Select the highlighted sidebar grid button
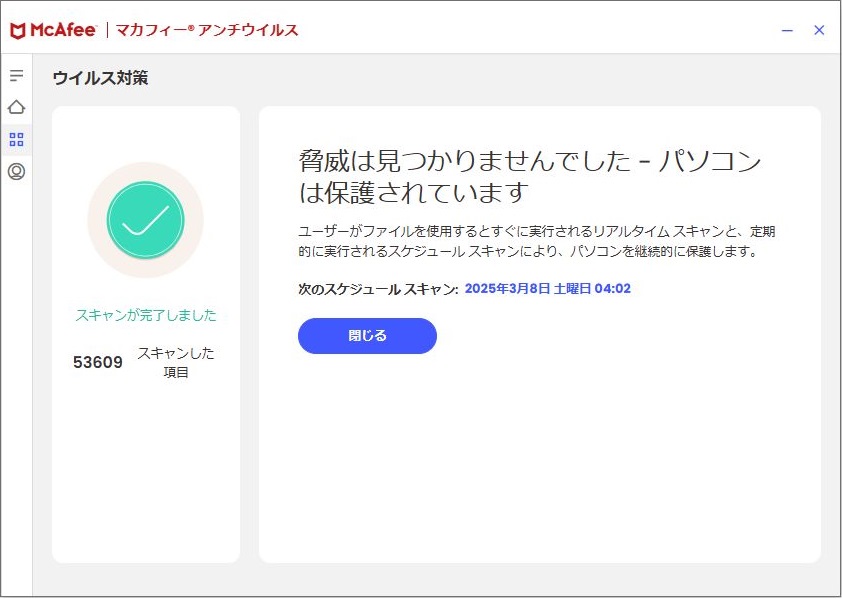 point(15,140)
